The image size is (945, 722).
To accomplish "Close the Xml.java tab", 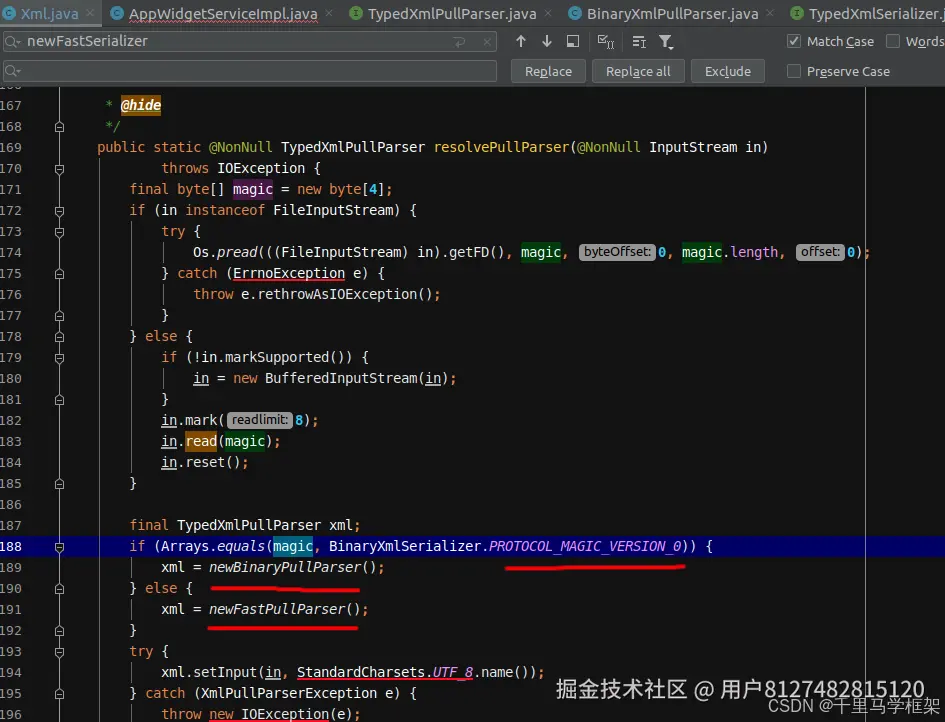I will click(90, 13).
